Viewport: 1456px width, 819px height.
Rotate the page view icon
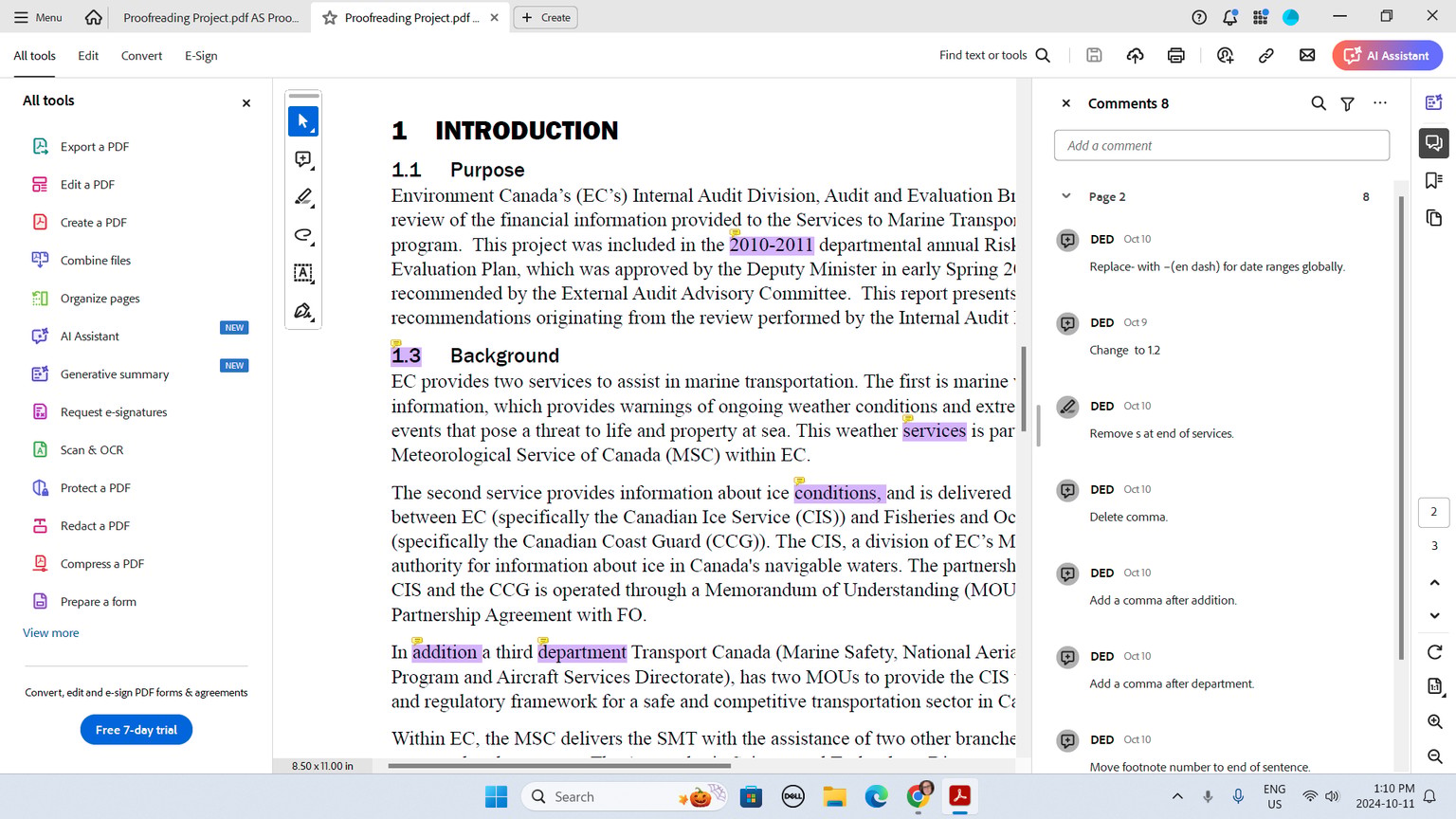pos(1434,652)
